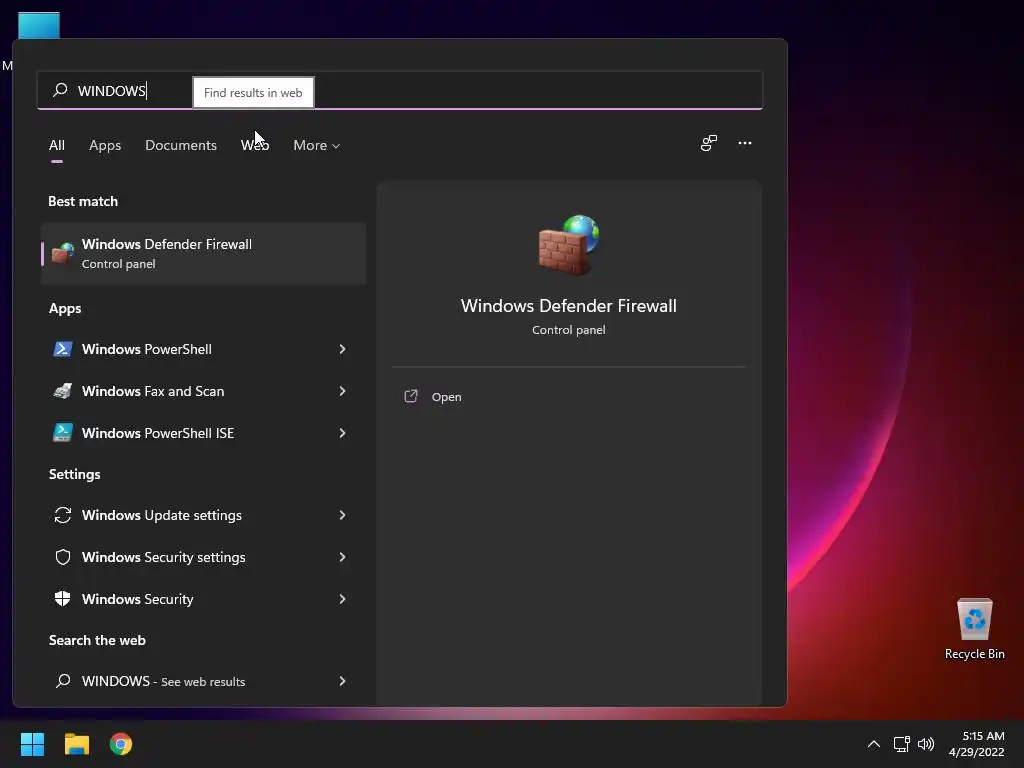Expand WINDOWS web results arrow

(x=342, y=681)
